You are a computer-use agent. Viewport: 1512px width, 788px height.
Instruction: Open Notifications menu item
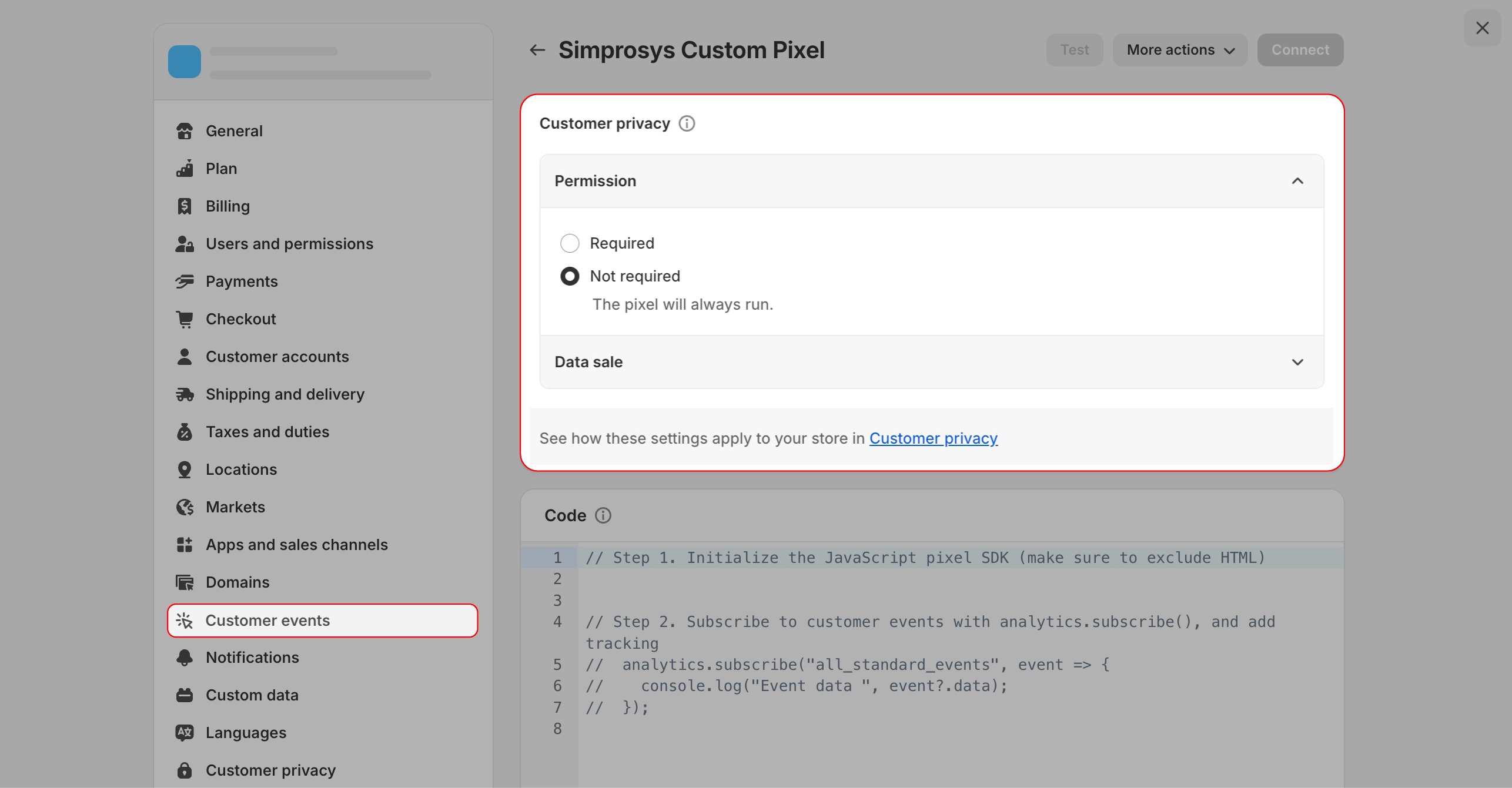(x=323, y=658)
